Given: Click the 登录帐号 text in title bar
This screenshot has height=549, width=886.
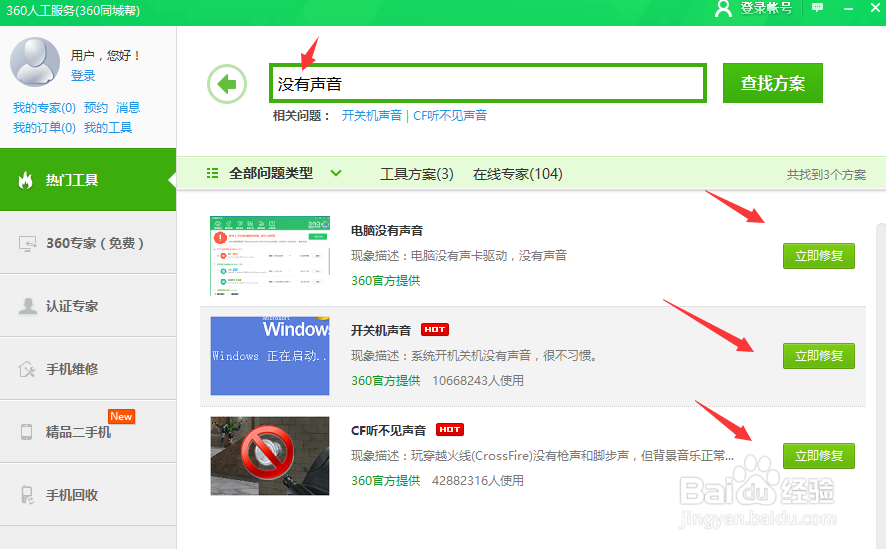Looking at the screenshot, I should point(766,8).
